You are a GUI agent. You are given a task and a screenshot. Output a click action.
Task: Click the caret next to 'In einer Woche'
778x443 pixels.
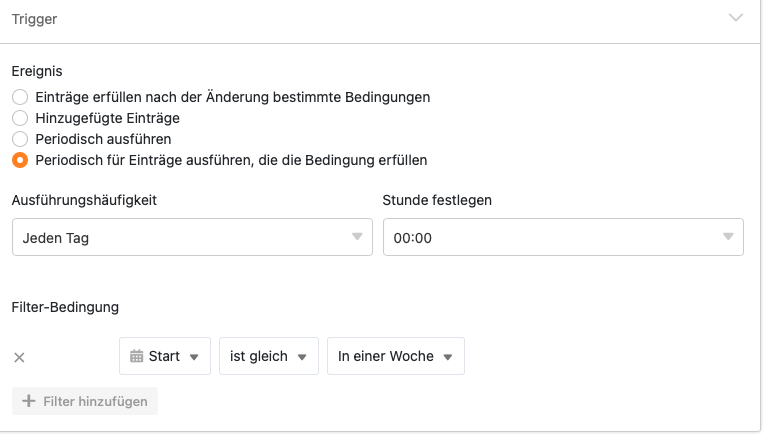pos(447,357)
